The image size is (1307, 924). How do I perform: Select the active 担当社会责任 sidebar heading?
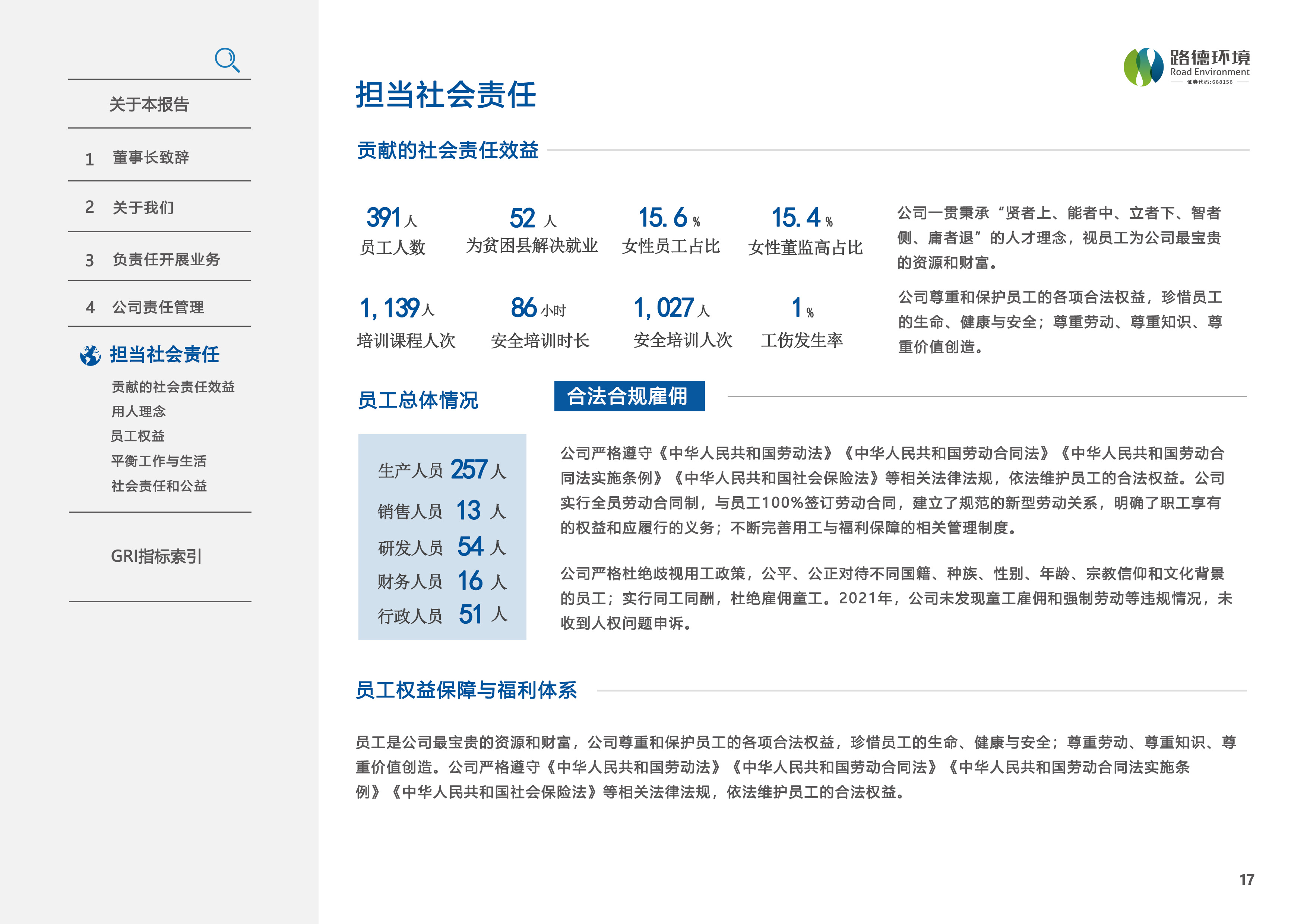[165, 355]
